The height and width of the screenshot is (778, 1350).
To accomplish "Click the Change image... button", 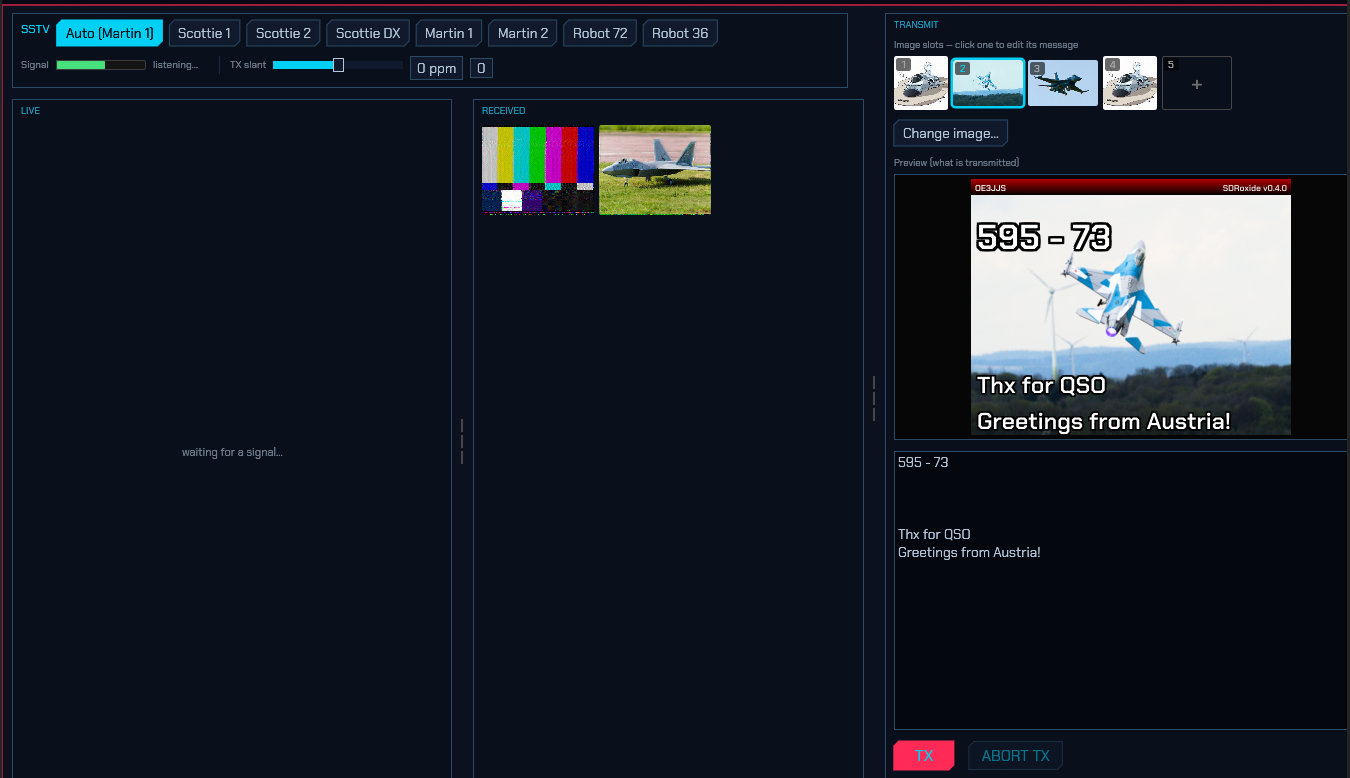I will point(951,133).
